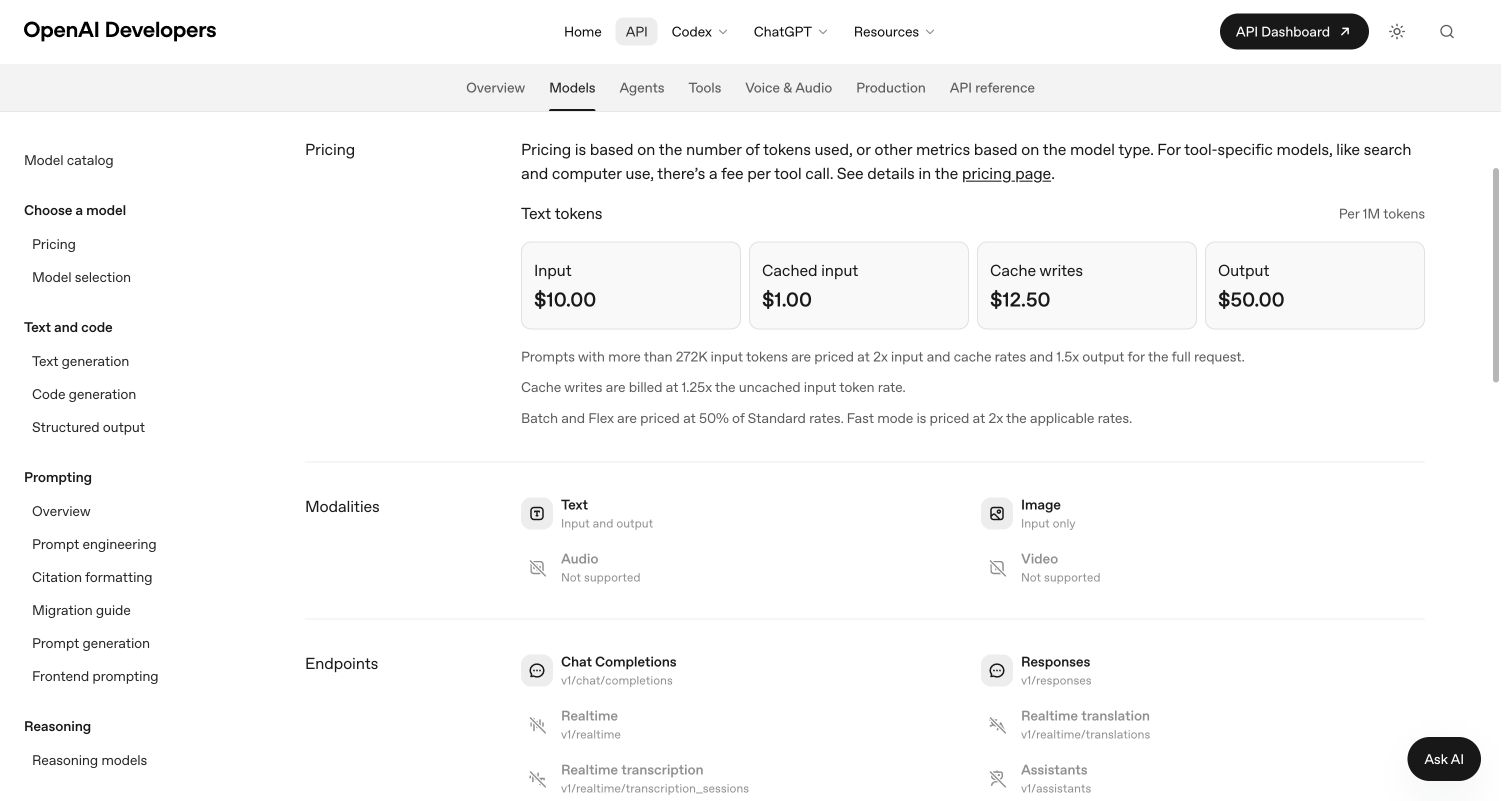The height and width of the screenshot is (801, 1512).
Task: Open Code generation in the sidebar
Action: pyautogui.click(x=84, y=394)
